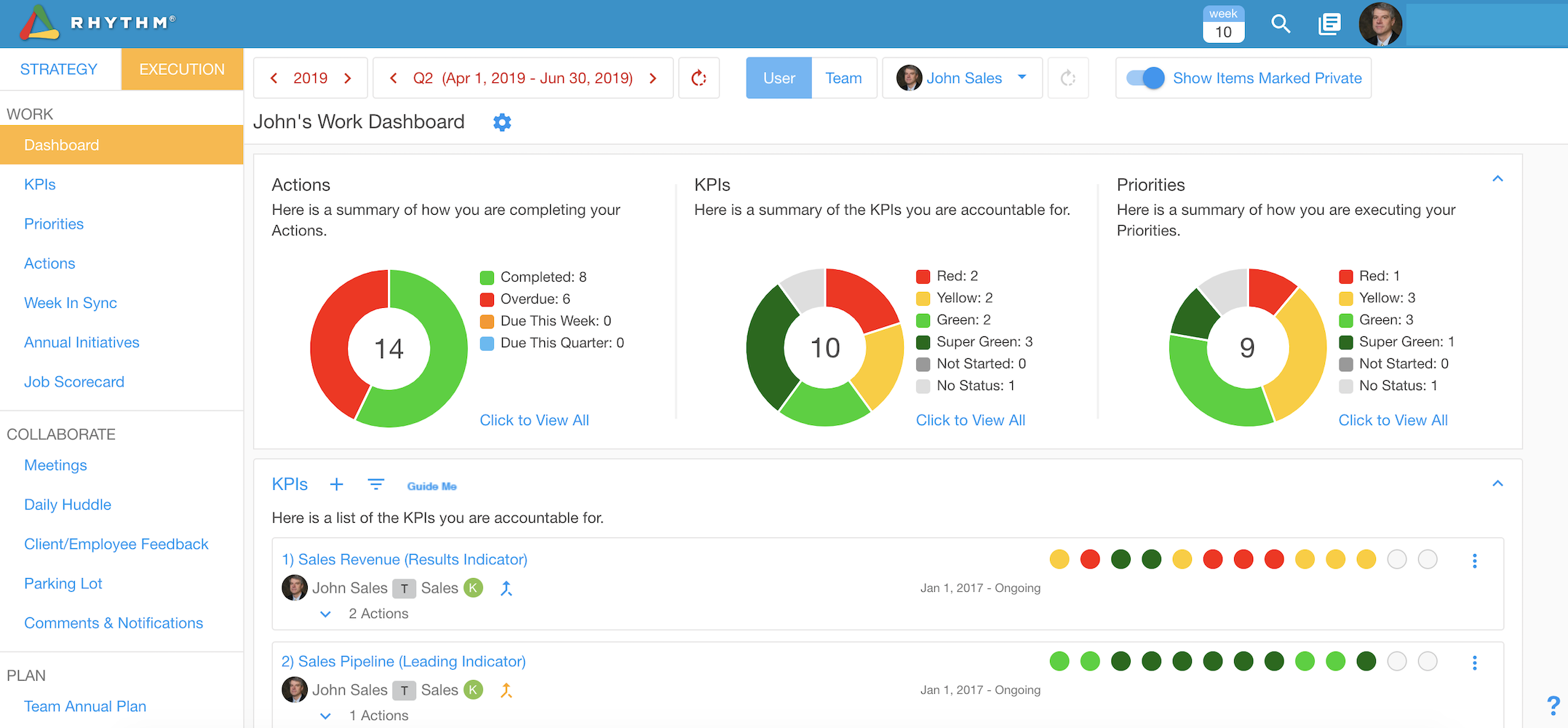Screen dimensions: 1568x728
Task: Open the documents list icon in header
Action: coord(1329,24)
